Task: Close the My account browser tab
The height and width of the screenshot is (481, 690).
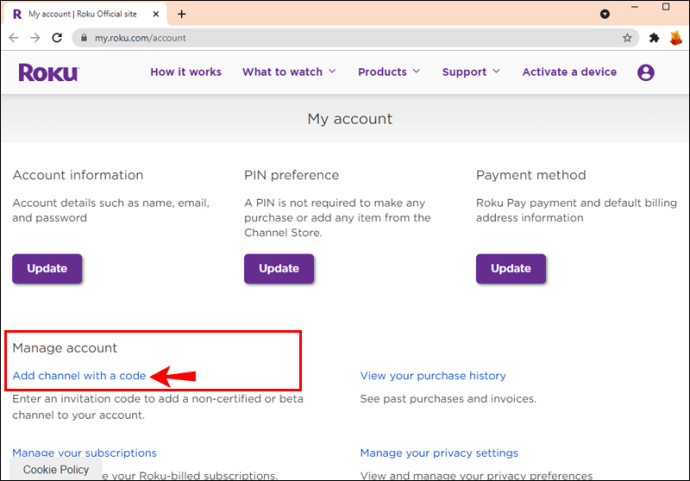Action: click(156, 14)
